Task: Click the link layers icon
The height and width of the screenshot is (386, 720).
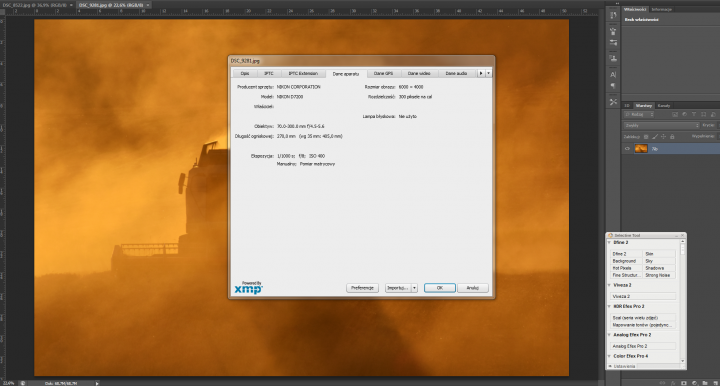Action: [x=663, y=383]
